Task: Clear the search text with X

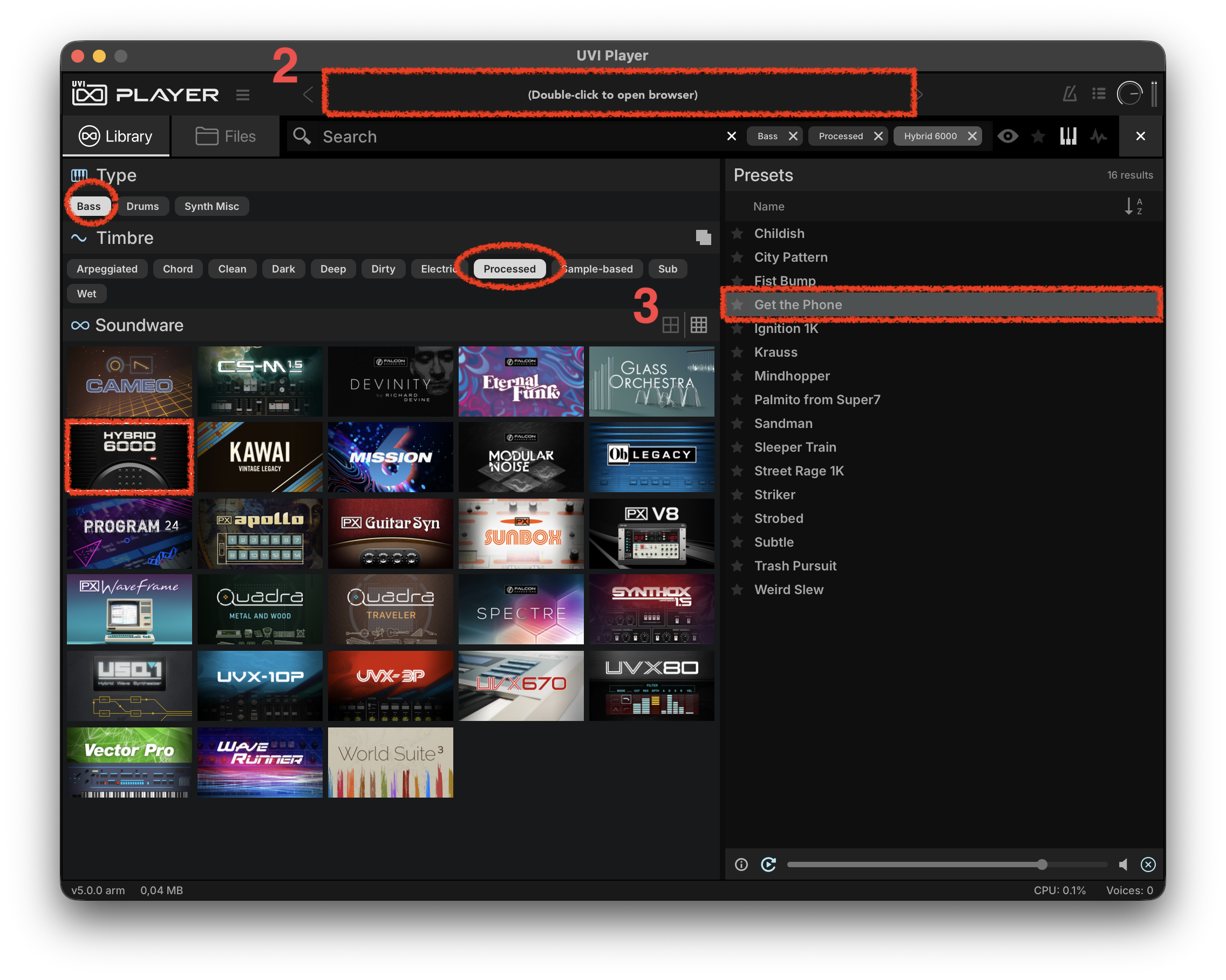Action: tap(731, 137)
